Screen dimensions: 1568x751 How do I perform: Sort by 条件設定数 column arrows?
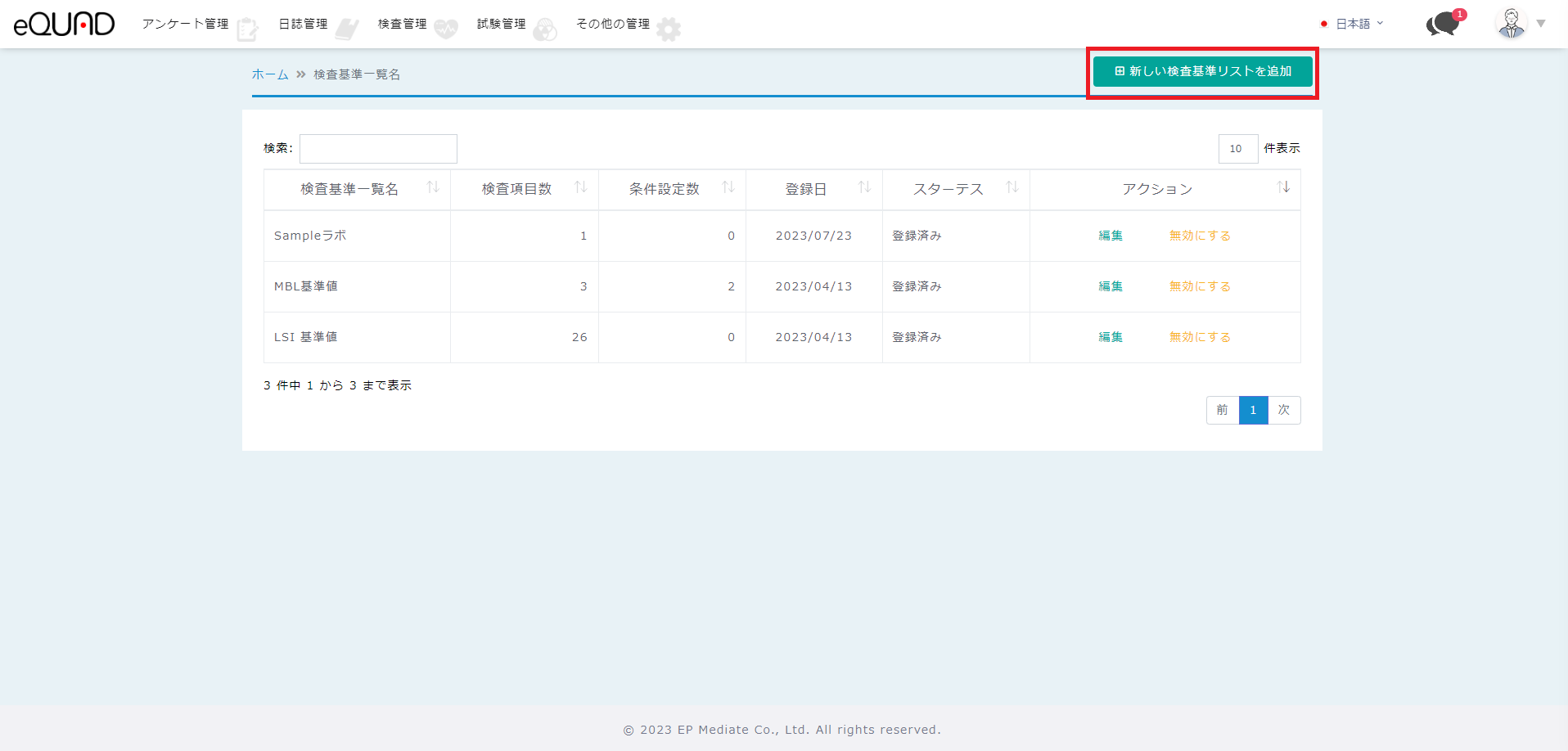(728, 188)
